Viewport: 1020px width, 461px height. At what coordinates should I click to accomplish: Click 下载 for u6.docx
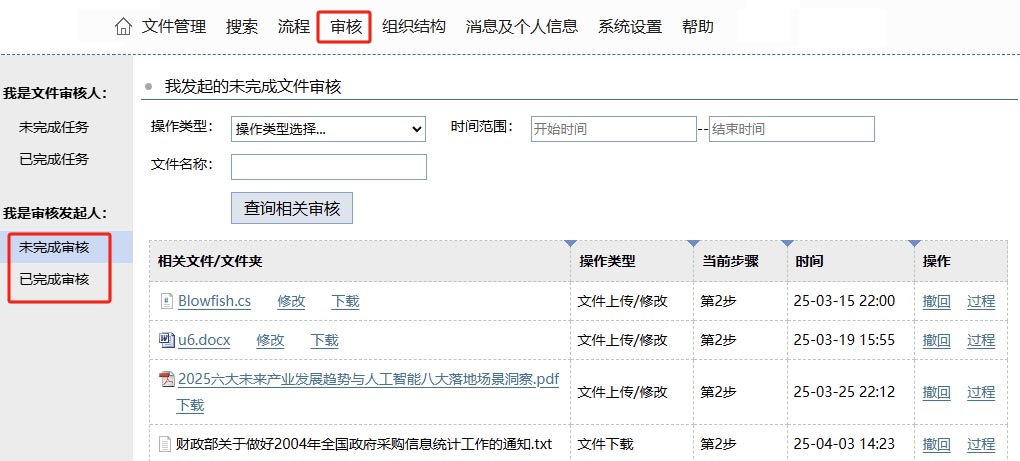[x=325, y=340]
